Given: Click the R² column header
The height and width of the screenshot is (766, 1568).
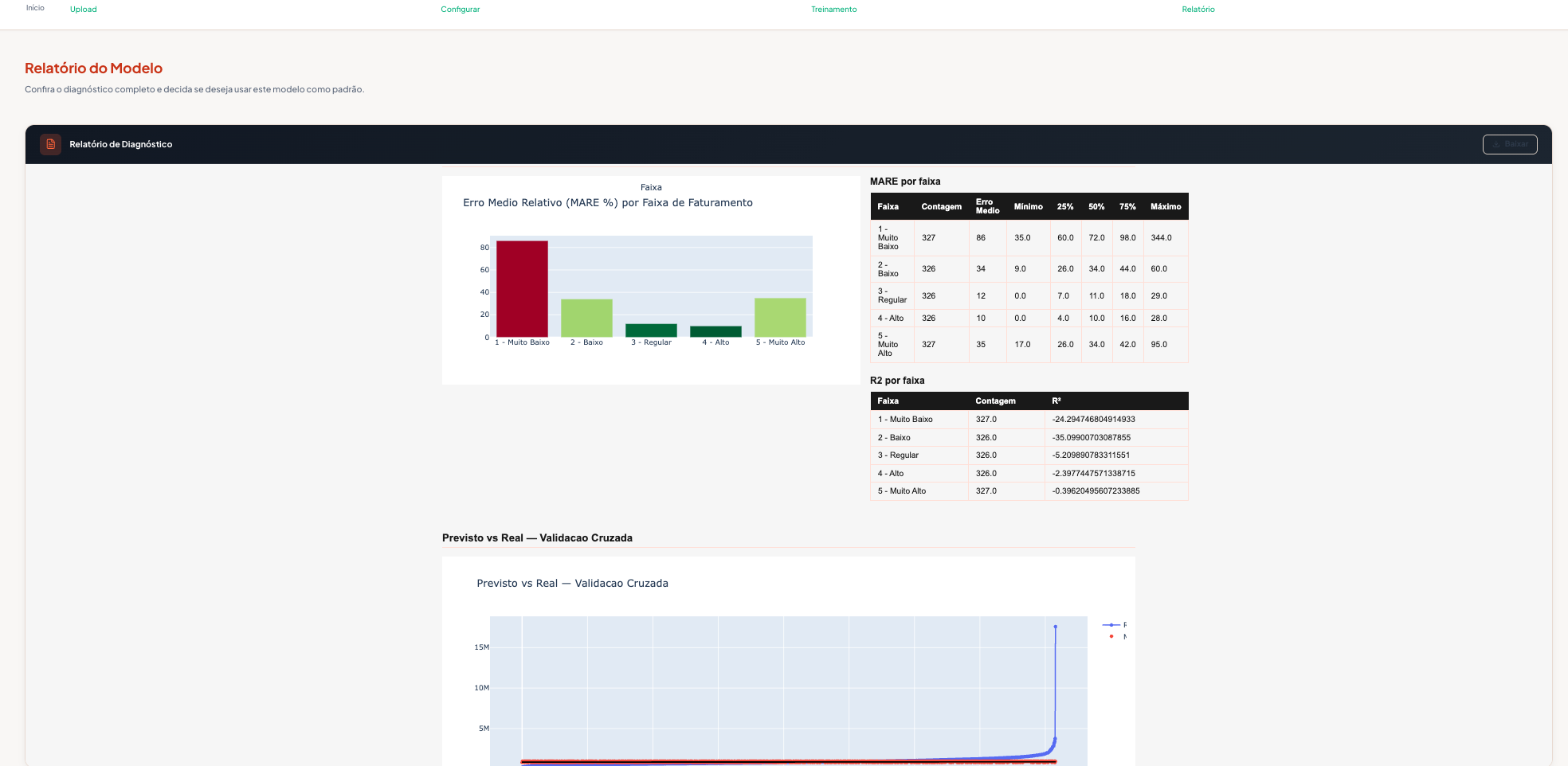Looking at the screenshot, I should (x=1056, y=401).
